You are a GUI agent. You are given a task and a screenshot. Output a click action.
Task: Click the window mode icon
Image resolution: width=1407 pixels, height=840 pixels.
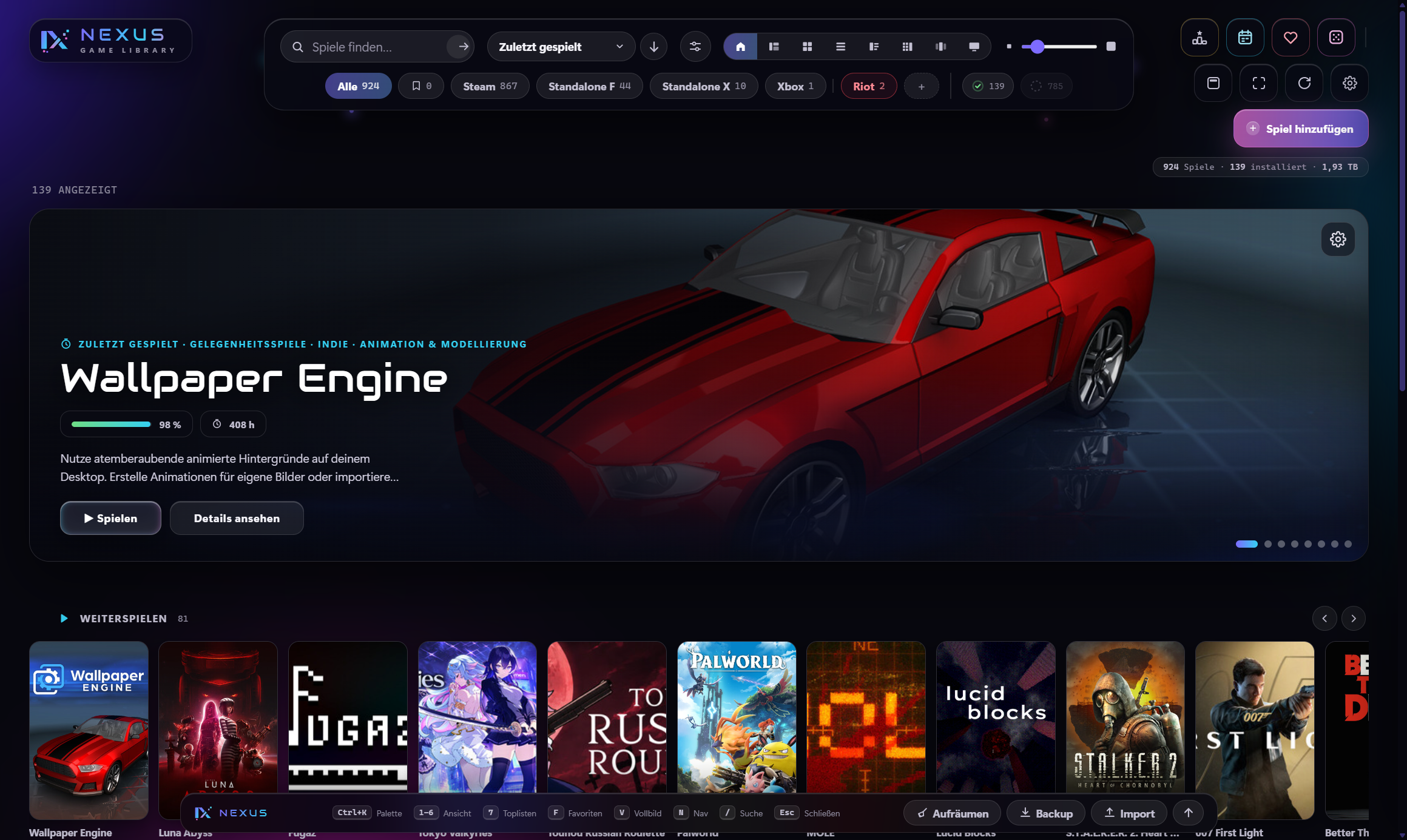[x=1213, y=83]
